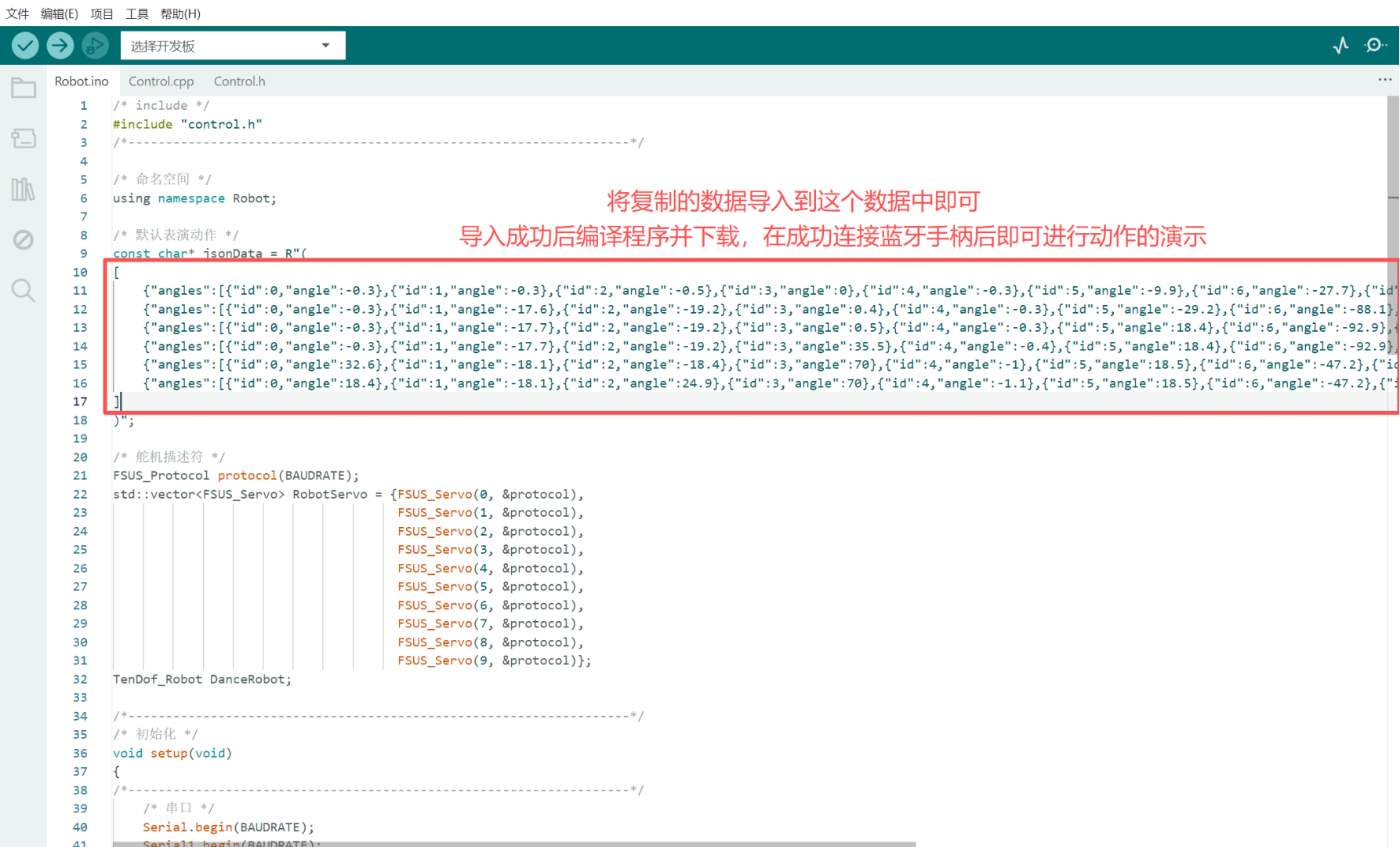
Task: Open the 帮助(H) menu
Action: 180,13
